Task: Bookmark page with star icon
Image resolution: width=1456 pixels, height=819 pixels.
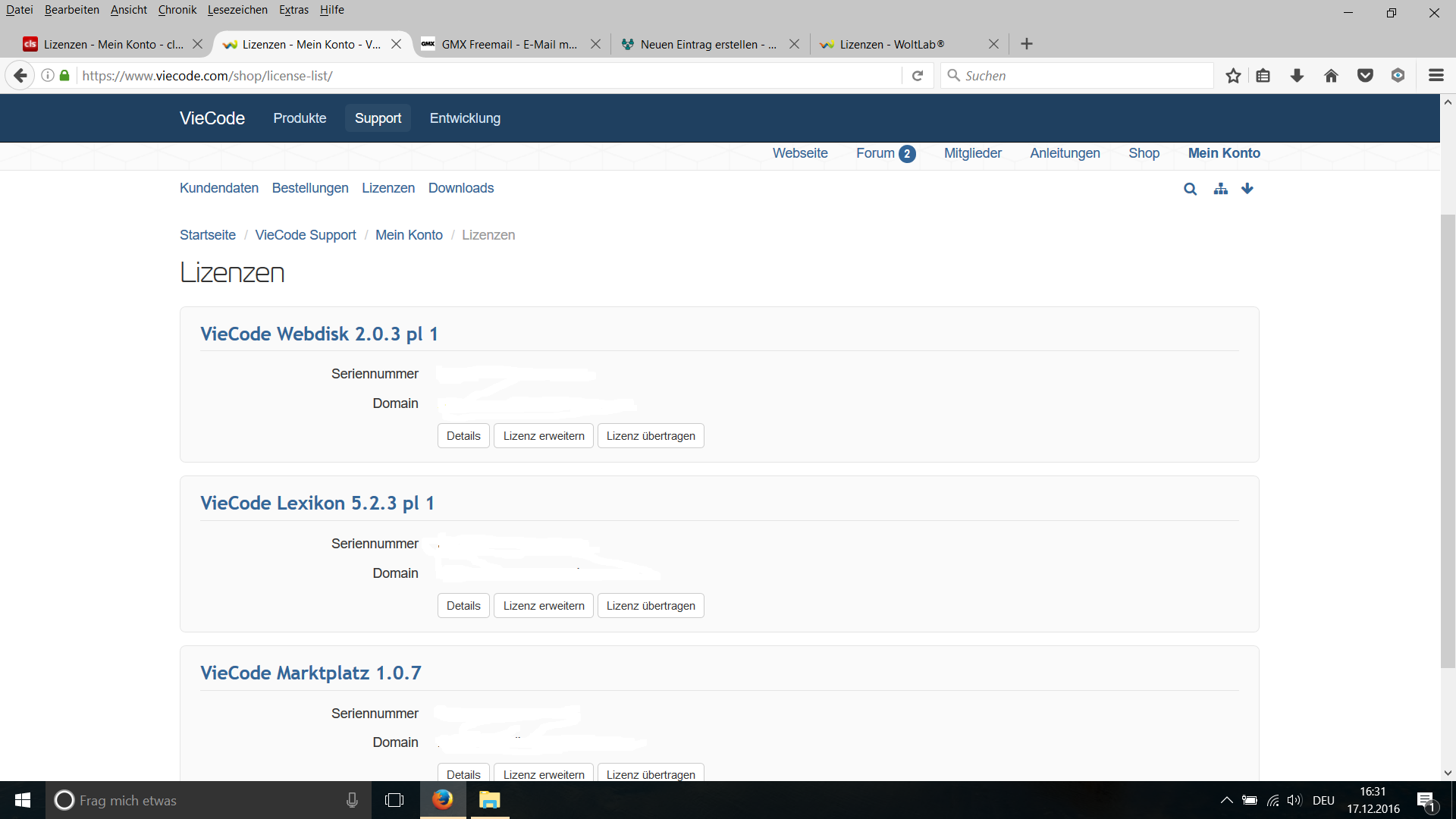Action: pos(1233,76)
